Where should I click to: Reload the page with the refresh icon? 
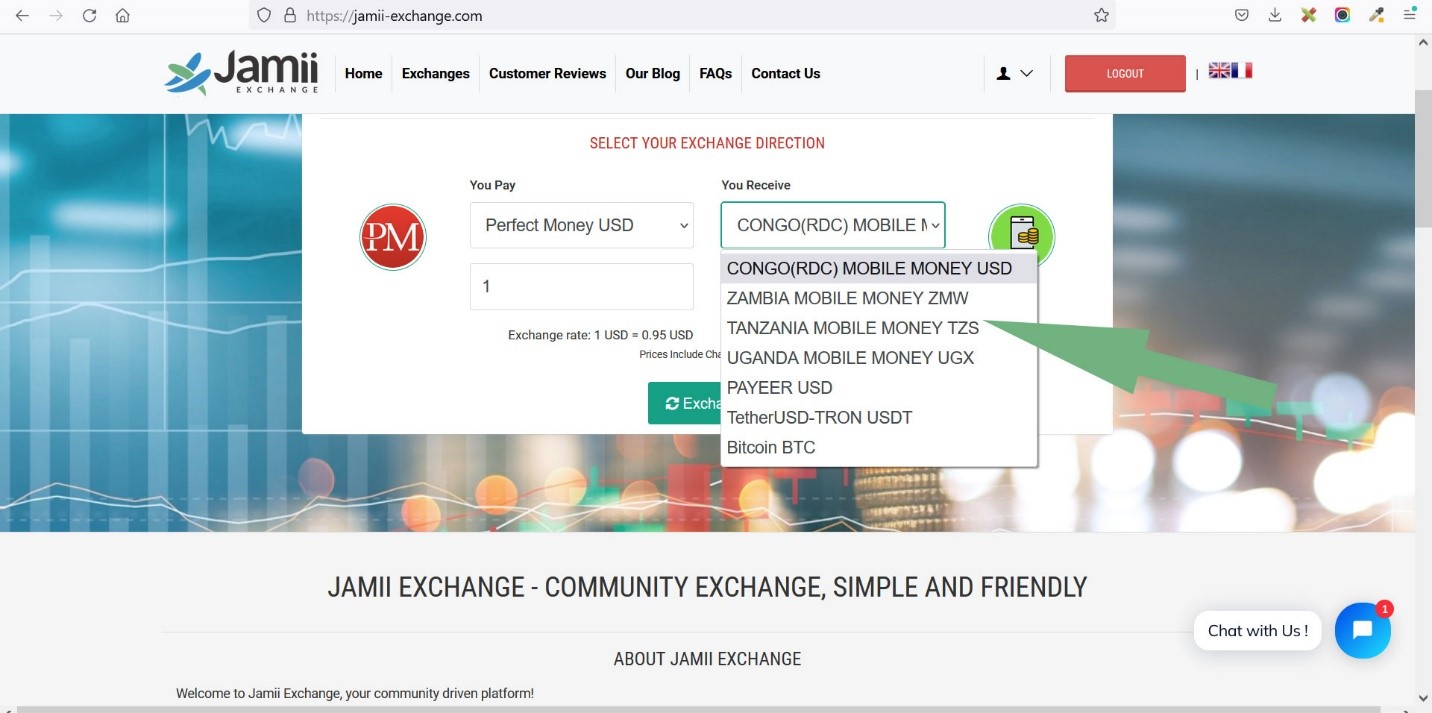click(90, 16)
